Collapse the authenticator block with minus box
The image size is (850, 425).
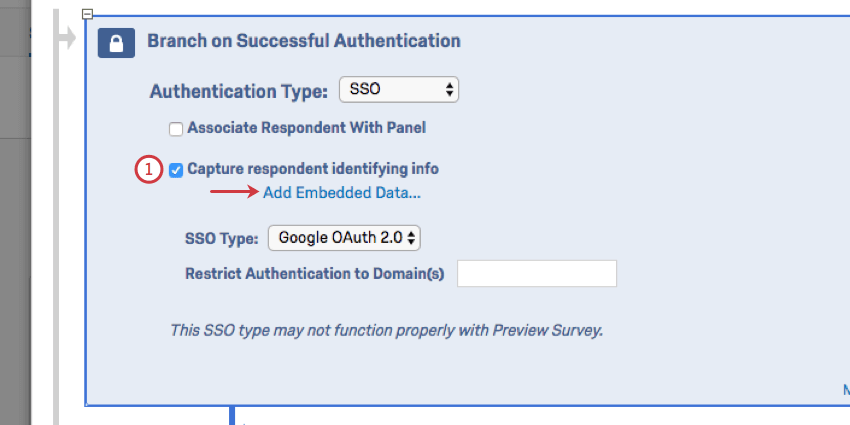click(x=88, y=14)
